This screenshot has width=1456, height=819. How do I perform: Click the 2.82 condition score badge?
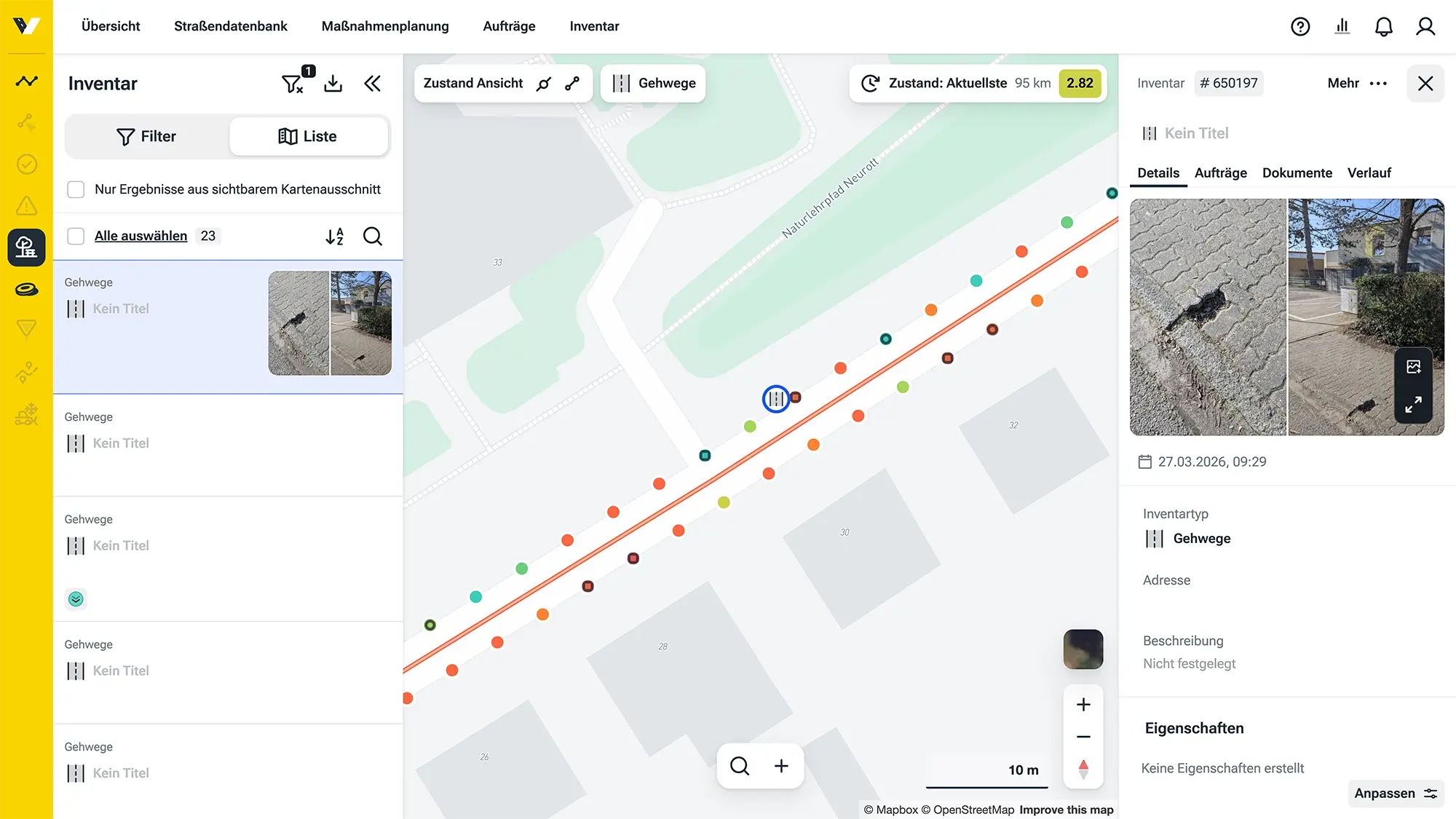point(1080,83)
